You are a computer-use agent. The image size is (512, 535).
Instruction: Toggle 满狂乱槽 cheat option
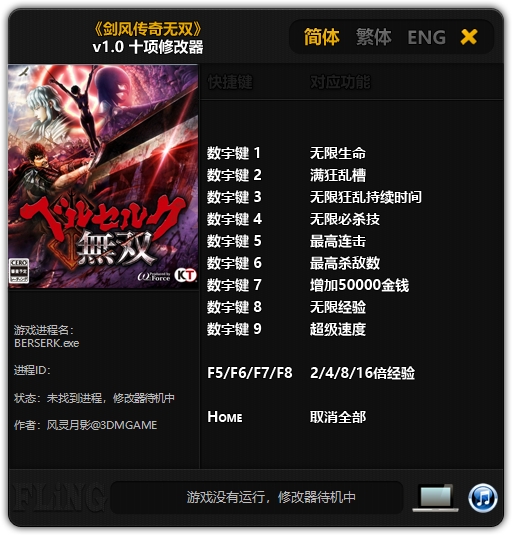338,175
